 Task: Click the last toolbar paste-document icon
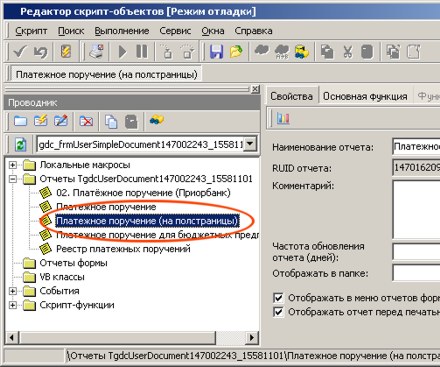coord(414,52)
